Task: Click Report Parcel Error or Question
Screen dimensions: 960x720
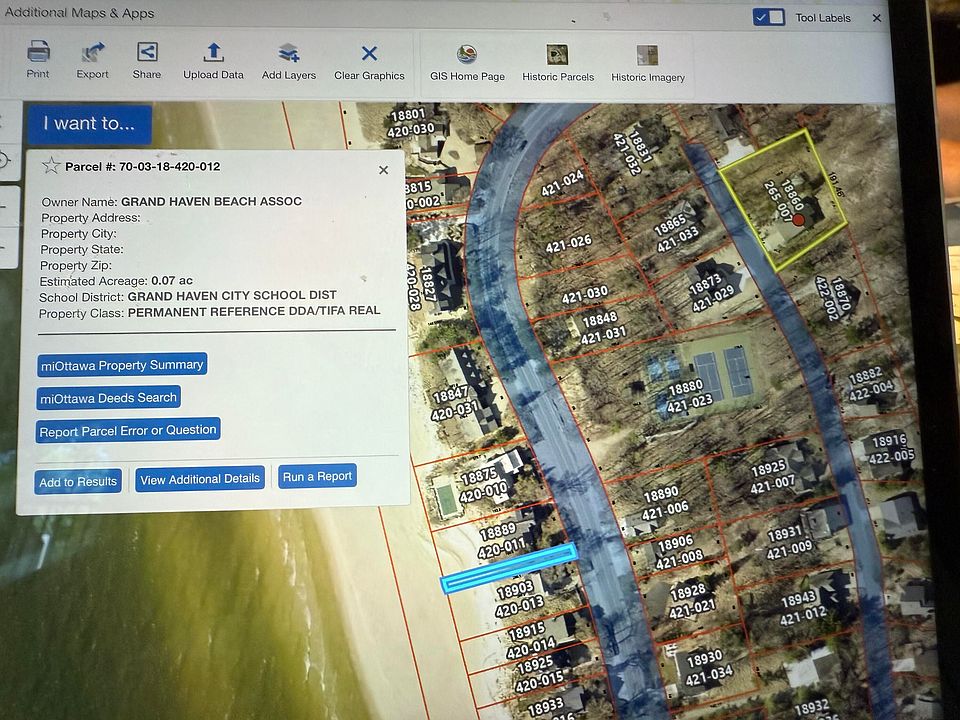Action: click(x=127, y=431)
